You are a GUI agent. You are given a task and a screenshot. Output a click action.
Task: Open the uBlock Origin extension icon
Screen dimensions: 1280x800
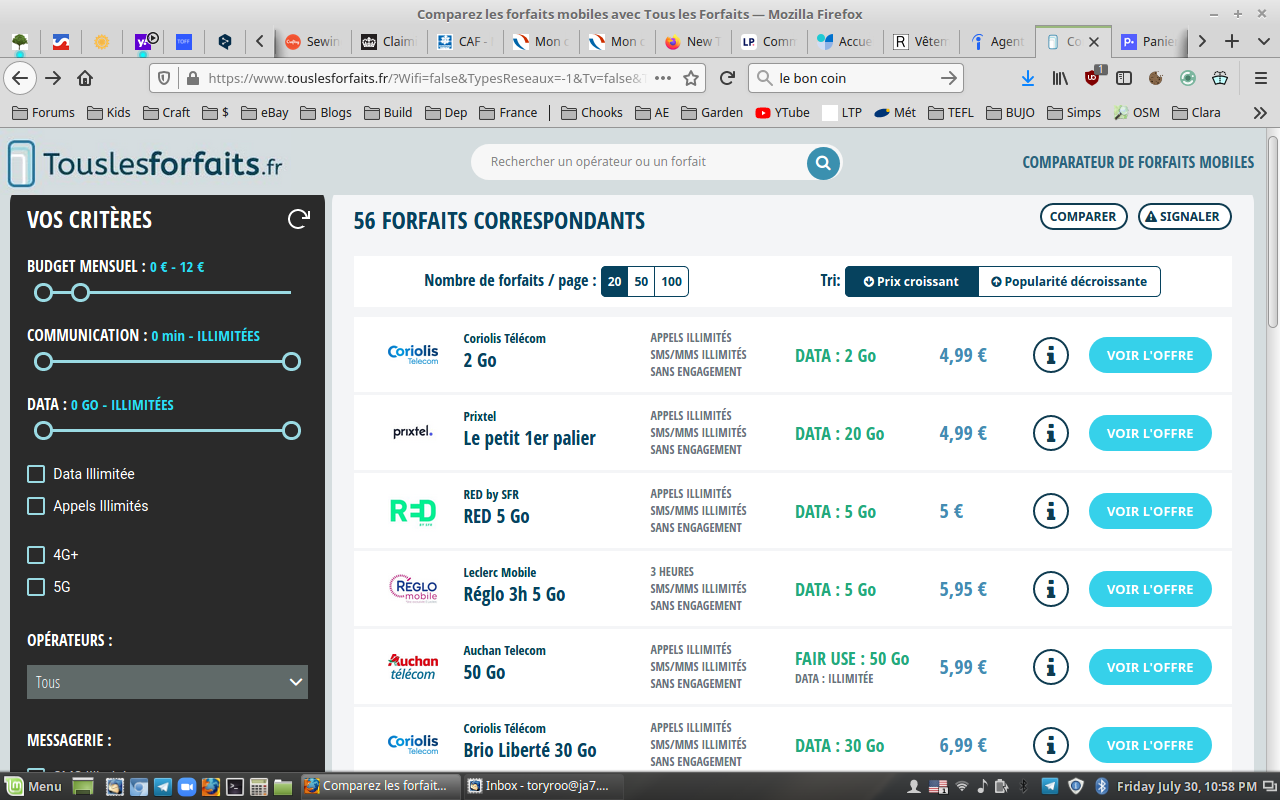[x=1092, y=78]
